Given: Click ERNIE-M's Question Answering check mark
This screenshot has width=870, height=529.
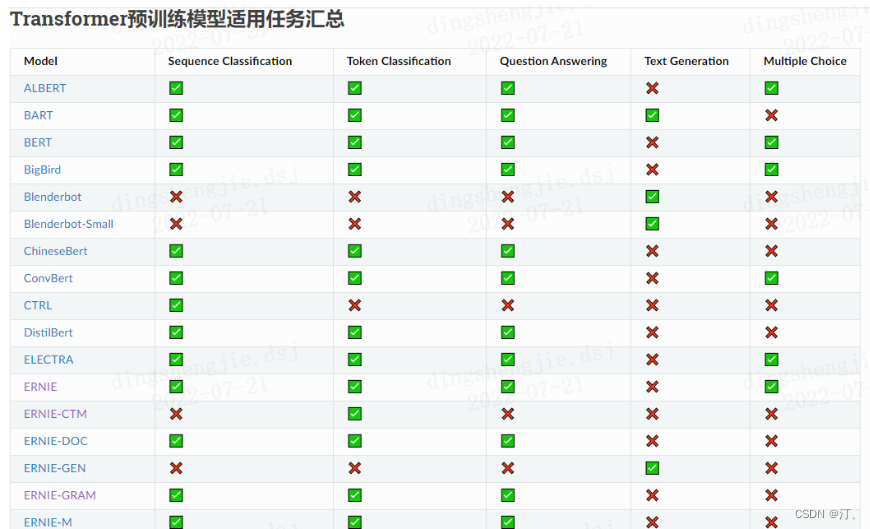Looking at the screenshot, I should tap(508, 522).
